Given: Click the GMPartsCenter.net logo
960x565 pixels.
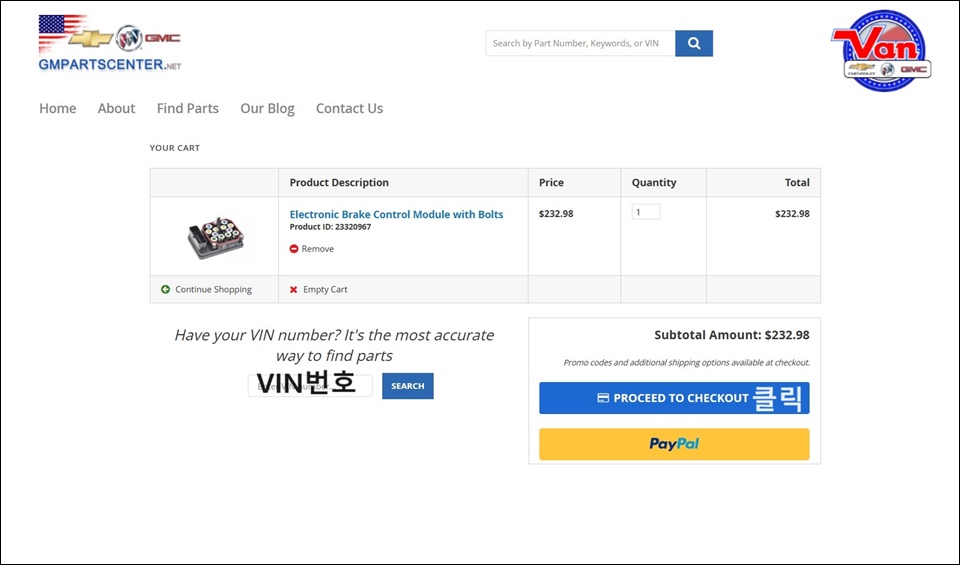Looking at the screenshot, I should tap(110, 43).
